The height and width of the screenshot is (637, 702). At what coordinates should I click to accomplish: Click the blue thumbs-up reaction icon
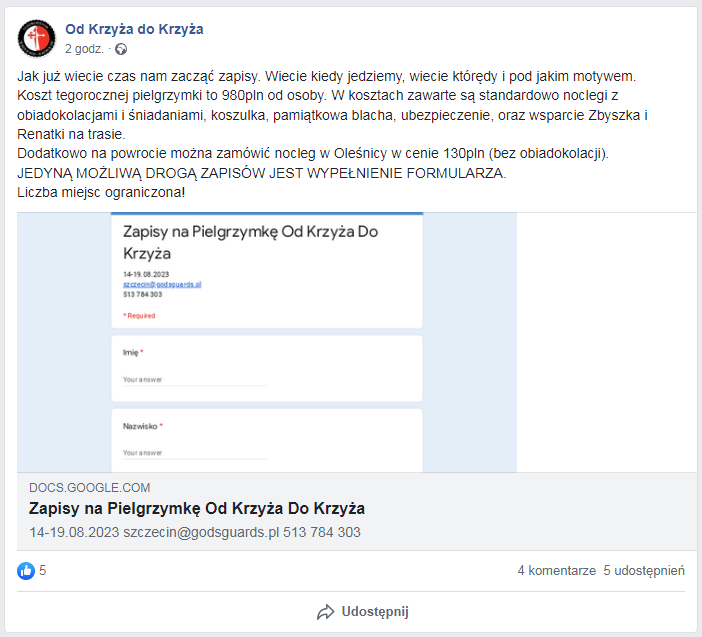(x=26, y=571)
